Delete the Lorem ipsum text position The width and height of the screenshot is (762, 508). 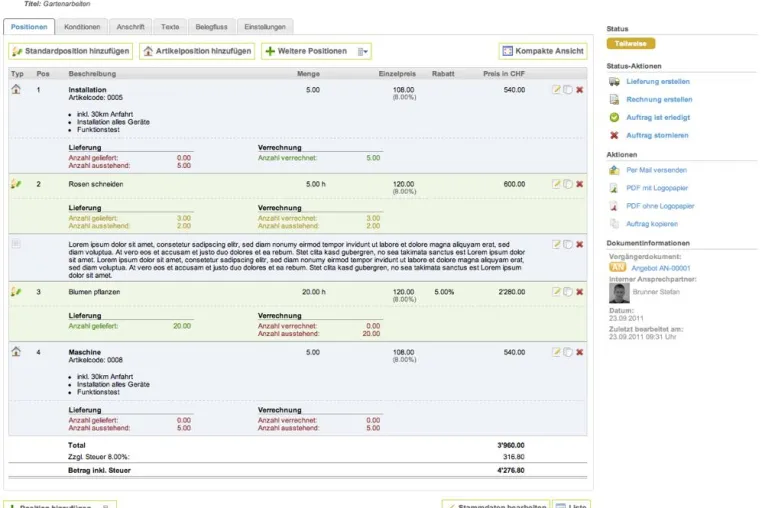(579, 244)
